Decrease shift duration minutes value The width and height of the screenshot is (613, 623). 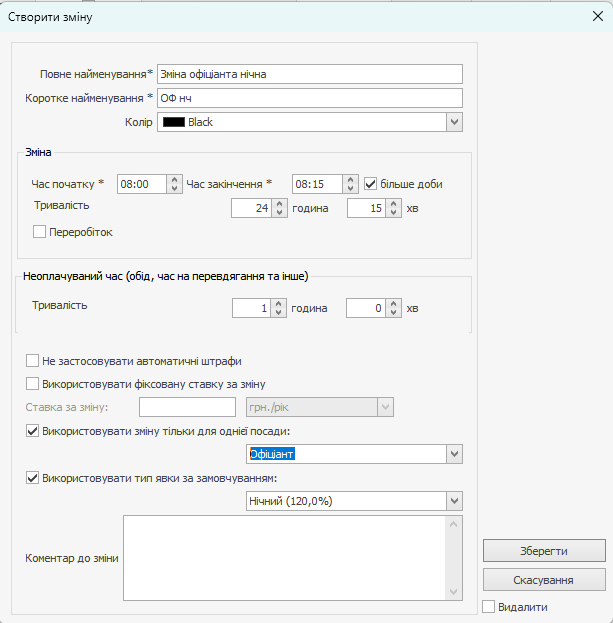click(x=394, y=213)
